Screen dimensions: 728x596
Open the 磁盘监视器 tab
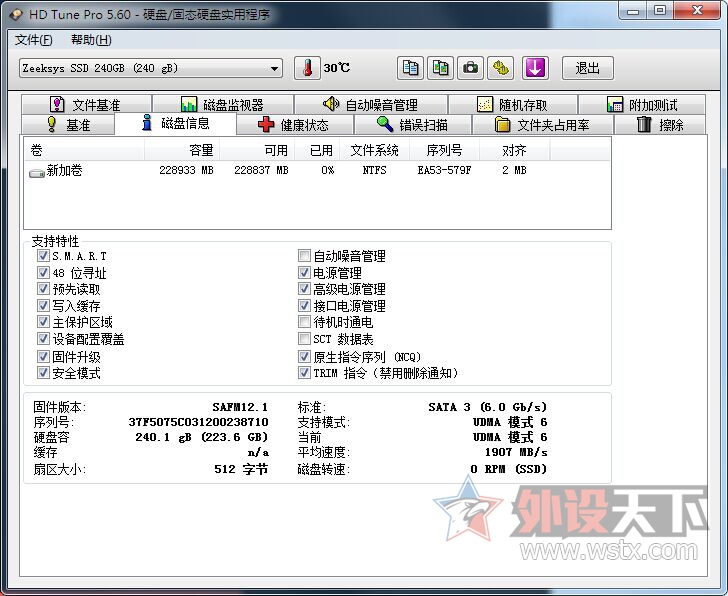click(x=223, y=104)
